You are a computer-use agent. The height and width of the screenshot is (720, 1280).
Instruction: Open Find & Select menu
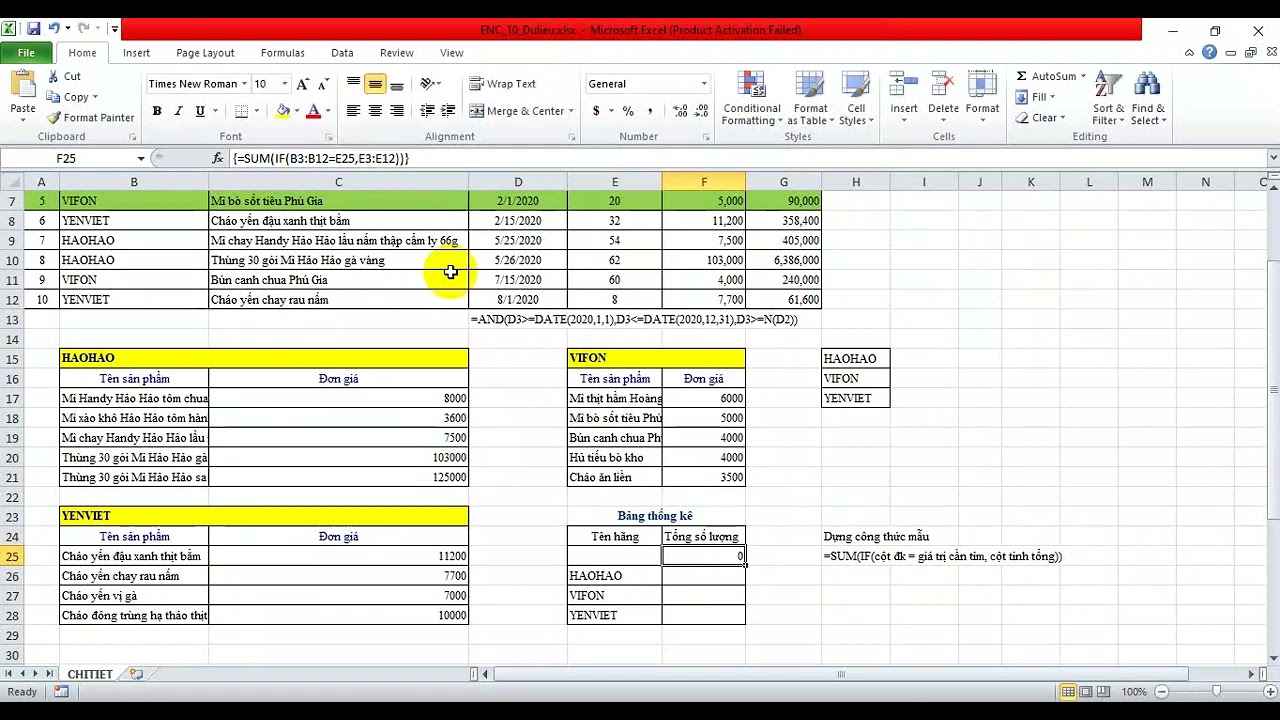point(1147,98)
